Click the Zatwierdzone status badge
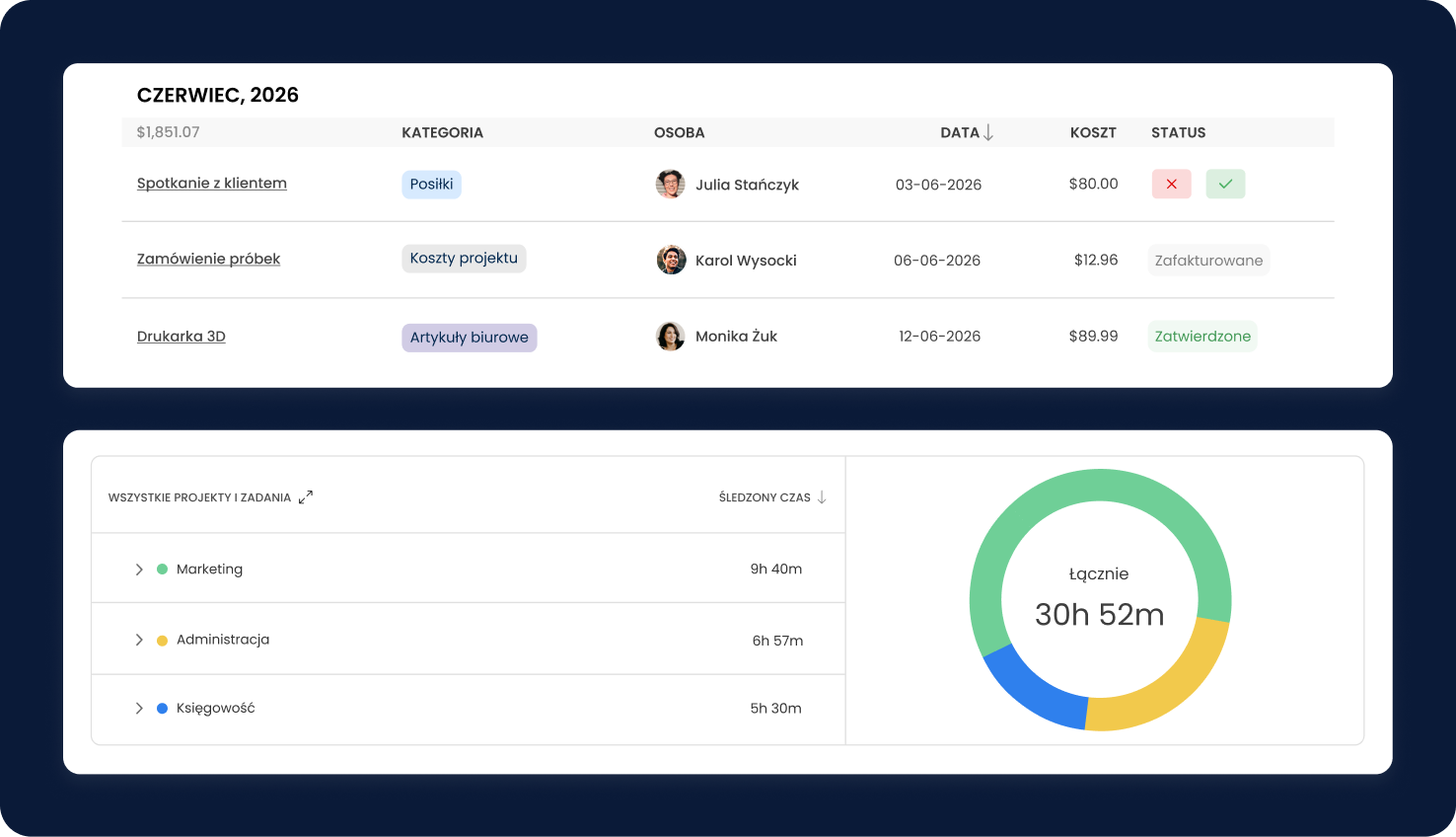 point(1201,337)
